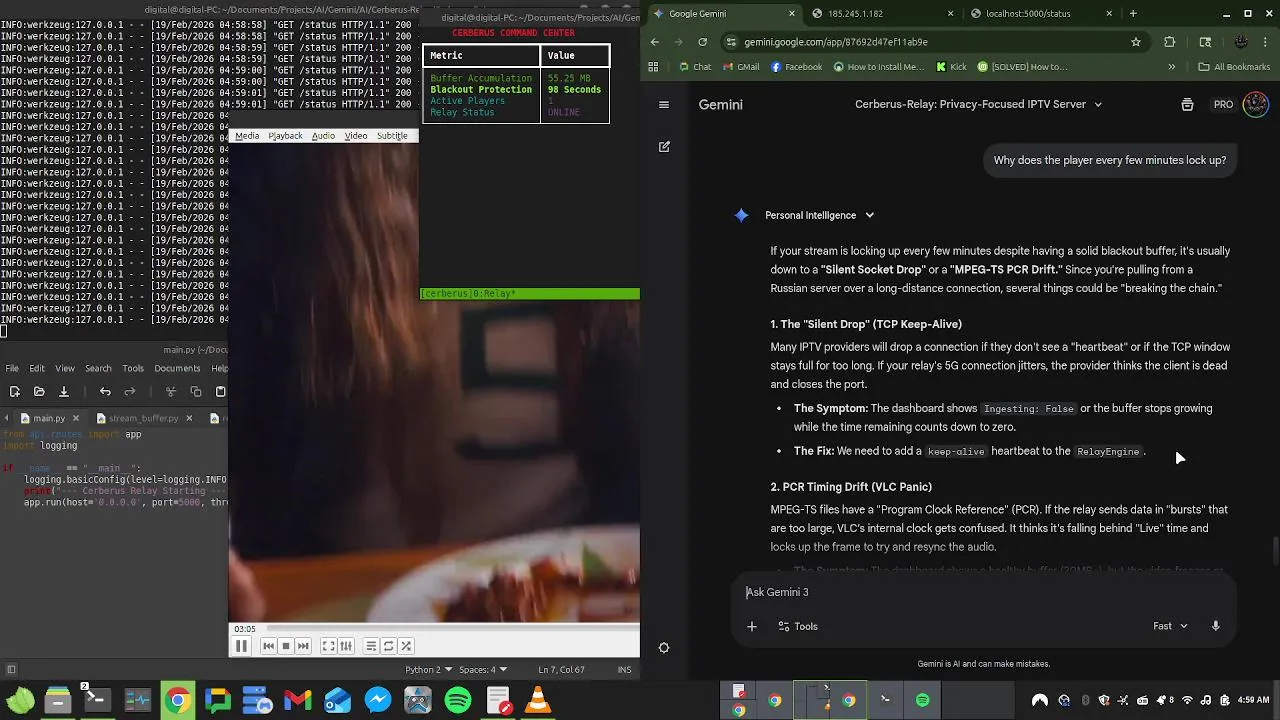Open the File menu in the text editor
1280x720 pixels.
click(x=12, y=368)
